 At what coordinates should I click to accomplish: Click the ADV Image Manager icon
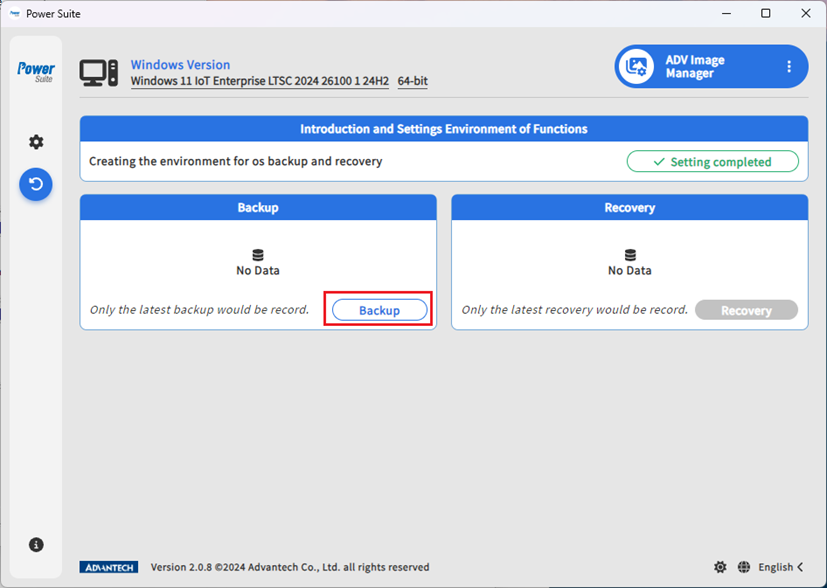[637, 67]
